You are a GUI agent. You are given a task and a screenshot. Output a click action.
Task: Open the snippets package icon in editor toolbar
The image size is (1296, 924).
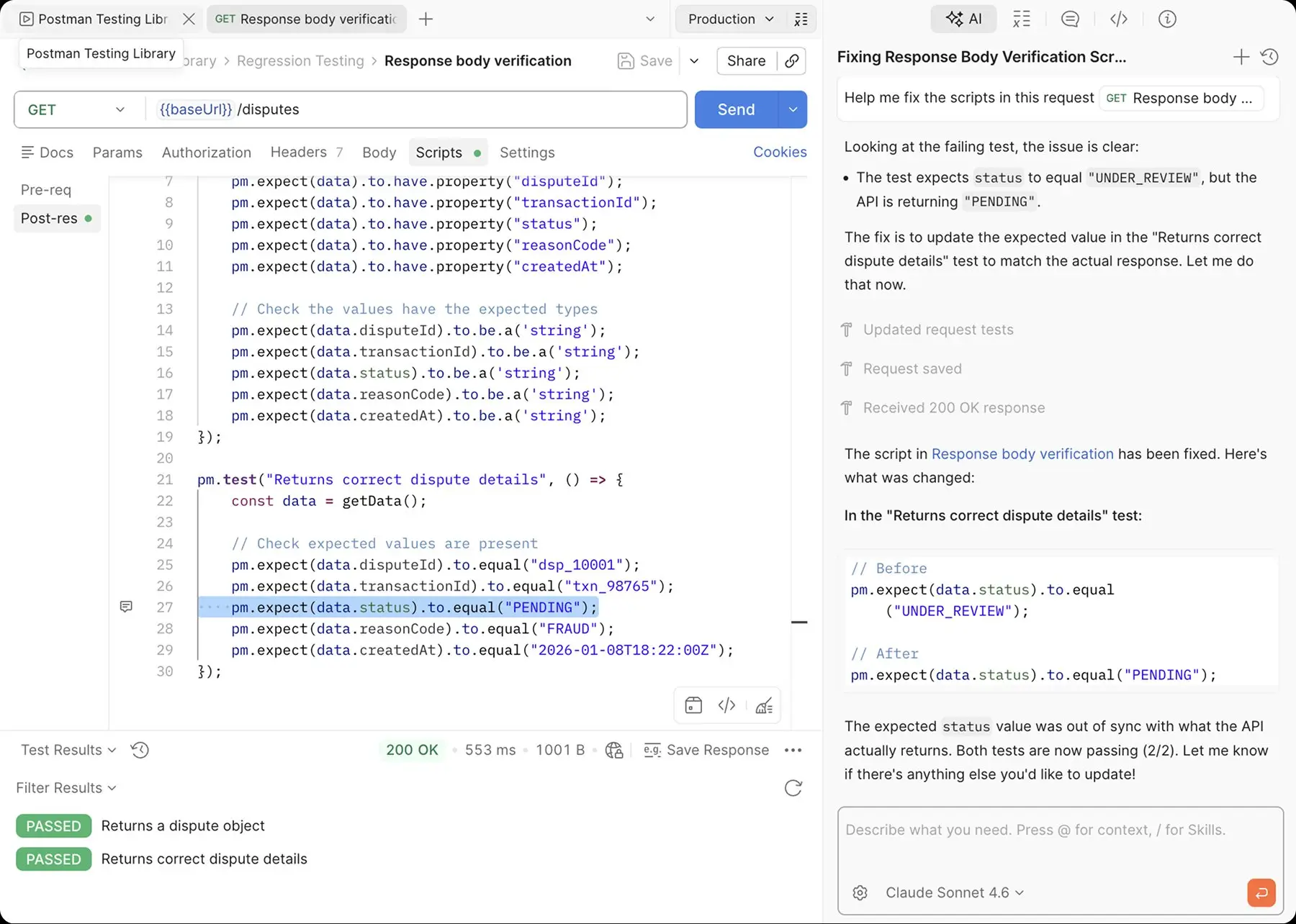click(x=693, y=706)
